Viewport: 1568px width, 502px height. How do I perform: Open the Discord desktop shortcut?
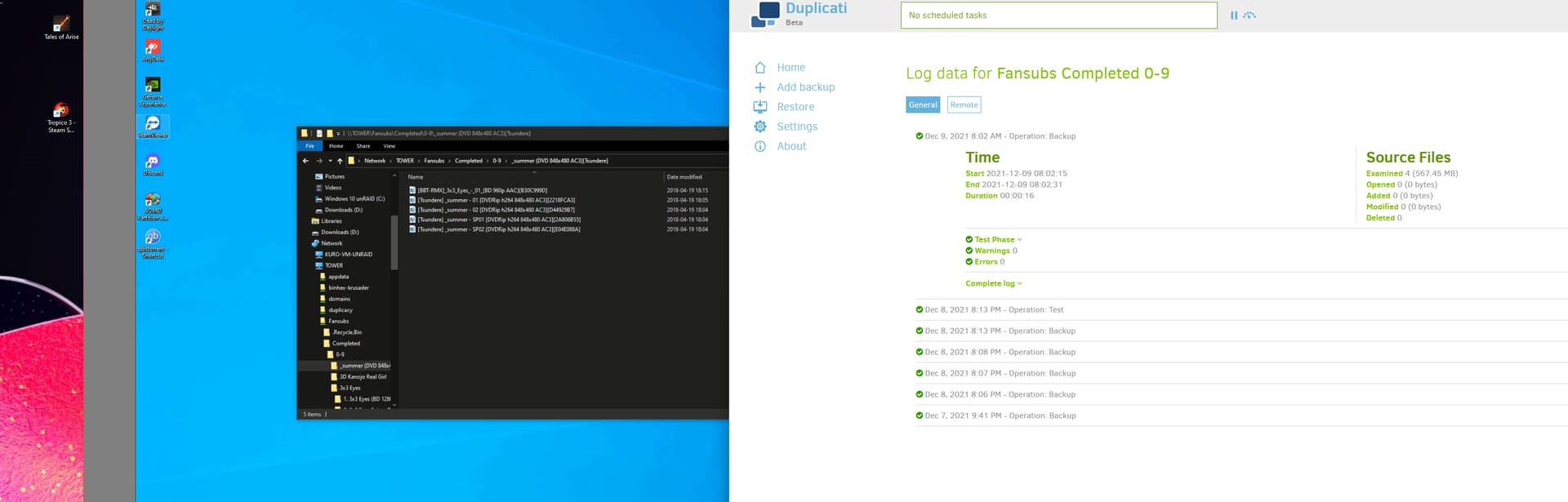(x=153, y=165)
